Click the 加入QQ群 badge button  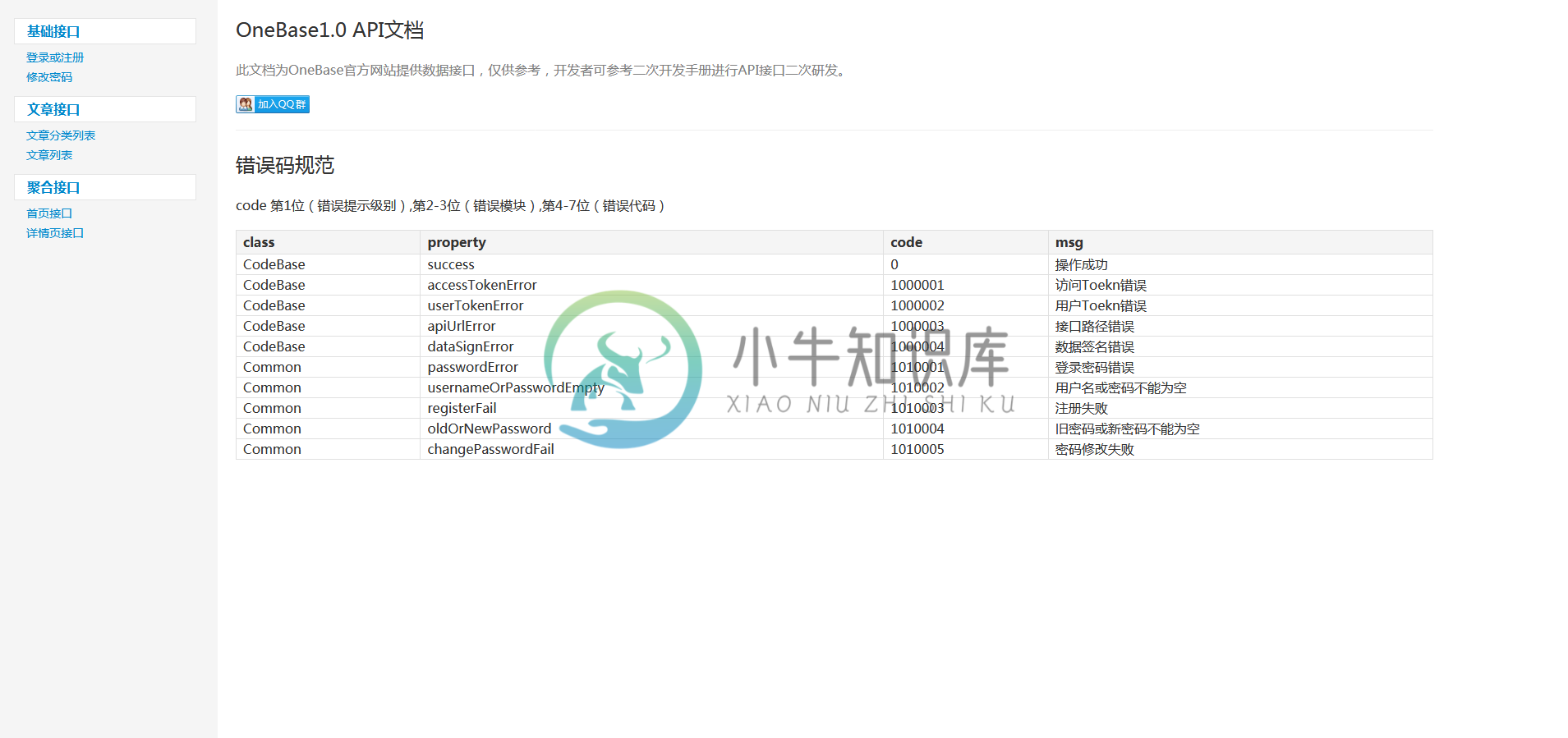click(273, 104)
